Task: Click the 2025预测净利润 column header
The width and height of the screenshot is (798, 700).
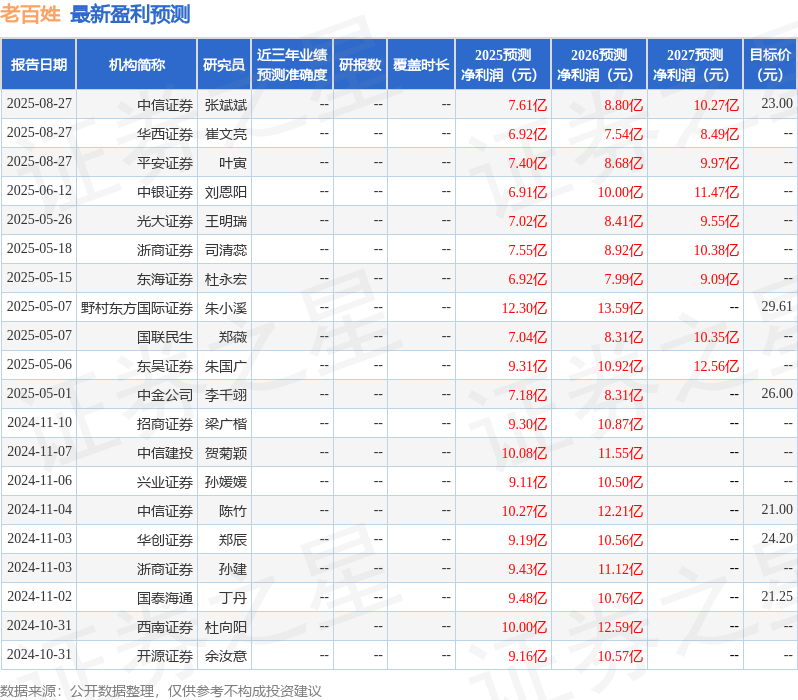Action: coord(503,65)
